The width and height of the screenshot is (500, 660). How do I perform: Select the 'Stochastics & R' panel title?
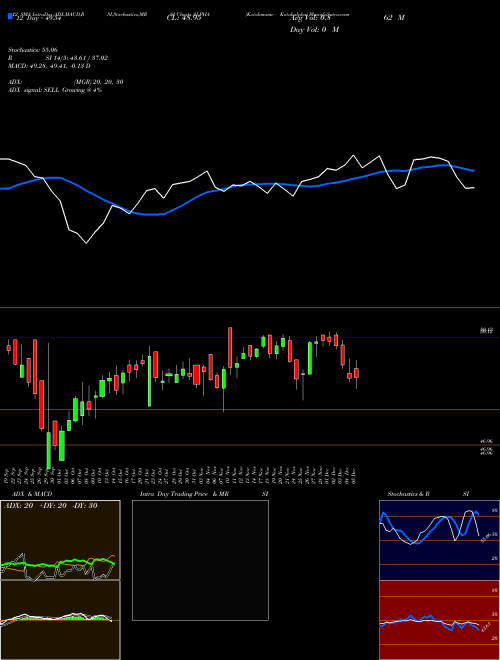(408, 494)
